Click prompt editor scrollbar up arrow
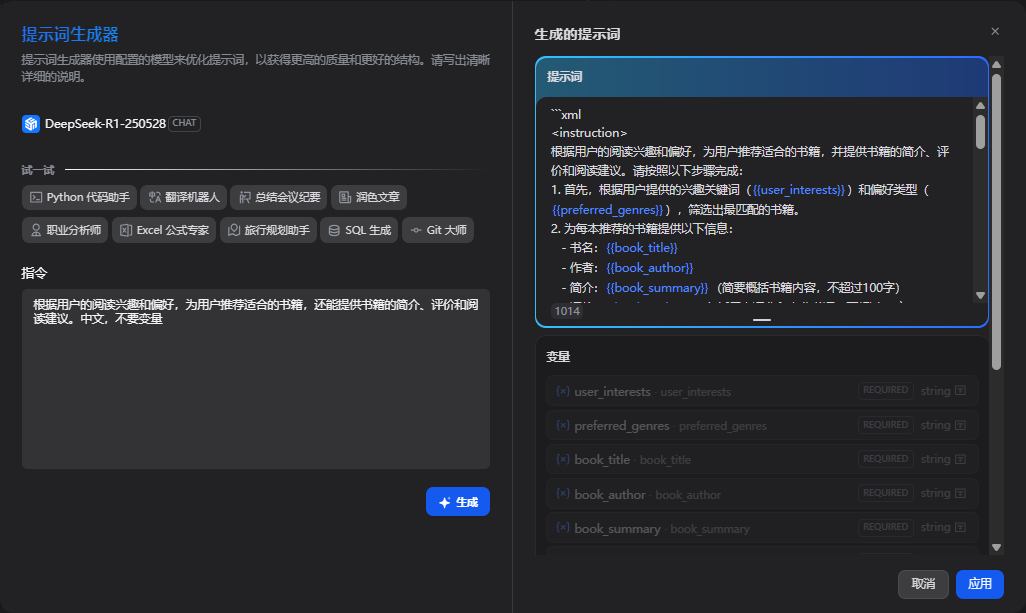 point(980,105)
